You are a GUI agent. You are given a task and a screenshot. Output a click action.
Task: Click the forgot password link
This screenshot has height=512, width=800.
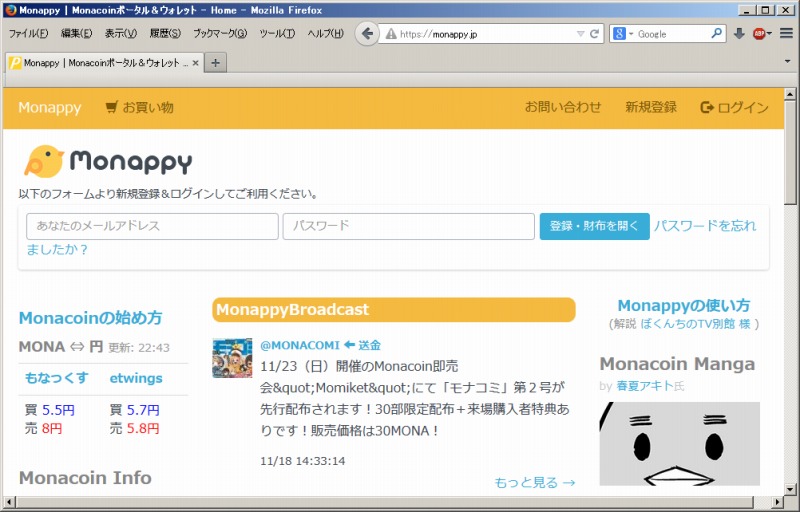coord(705,226)
